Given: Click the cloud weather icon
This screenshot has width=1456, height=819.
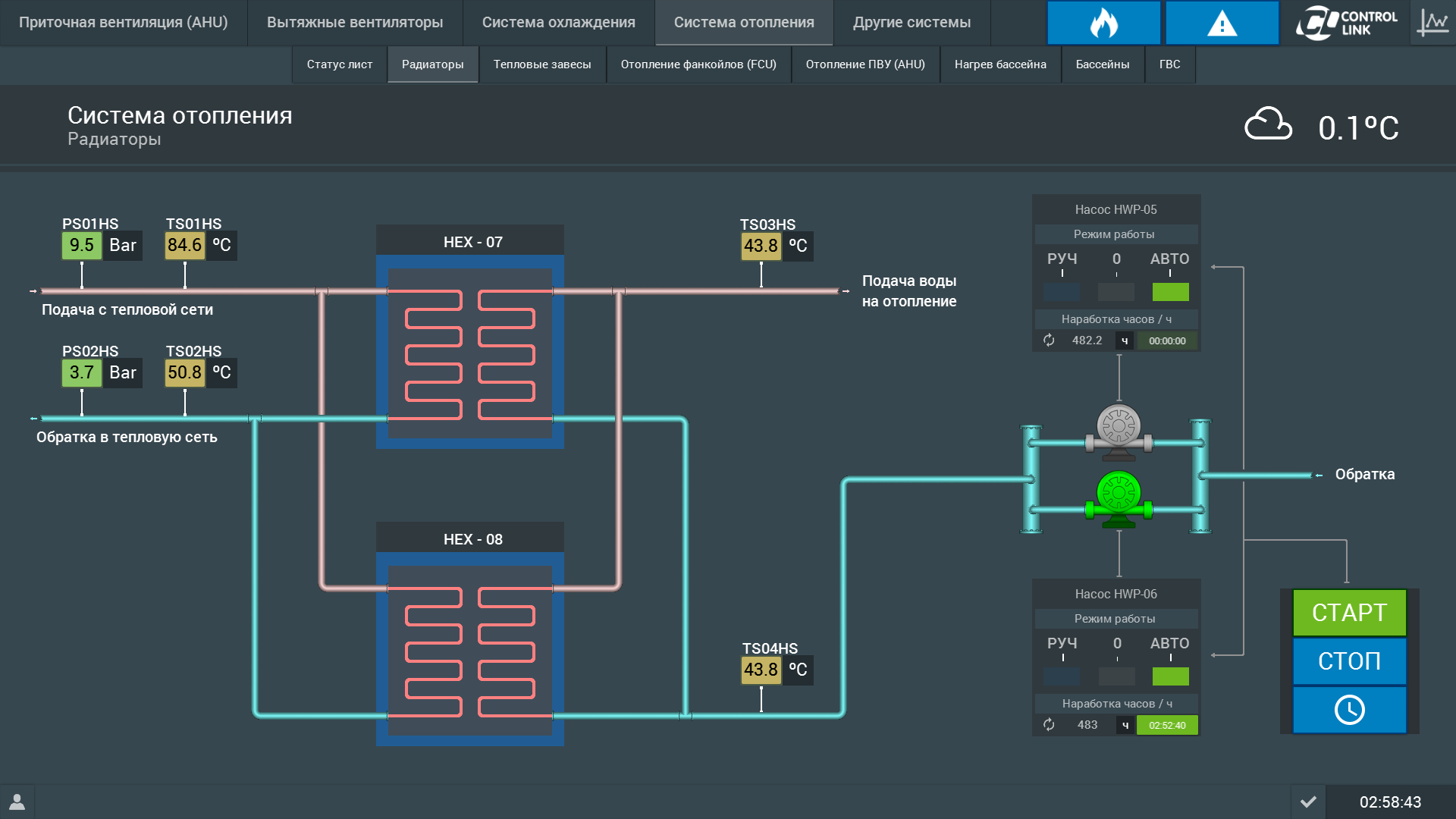Looking at the screenshot, I should click(1268, 124).
